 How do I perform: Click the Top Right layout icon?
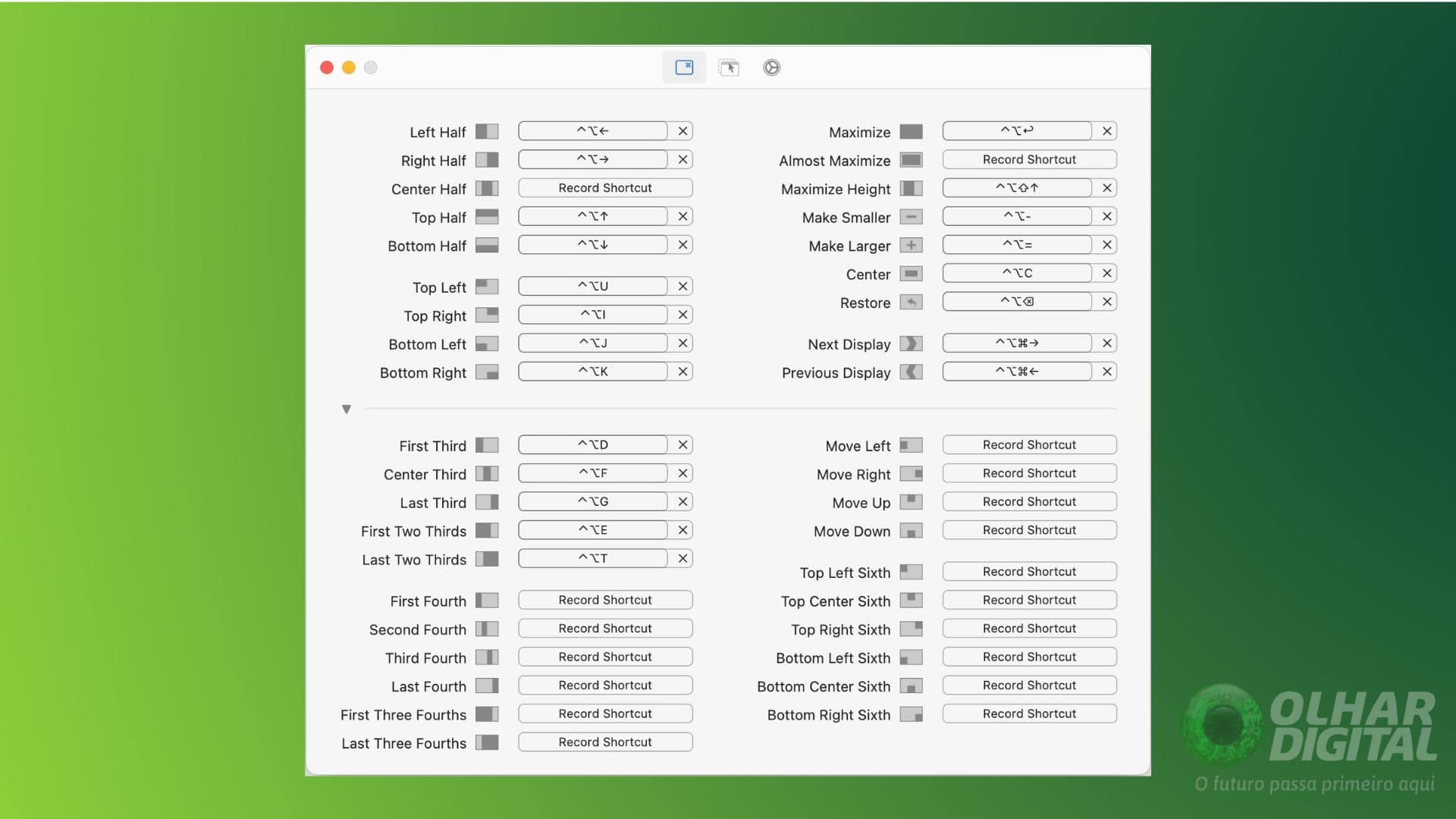tap(487, 315)
